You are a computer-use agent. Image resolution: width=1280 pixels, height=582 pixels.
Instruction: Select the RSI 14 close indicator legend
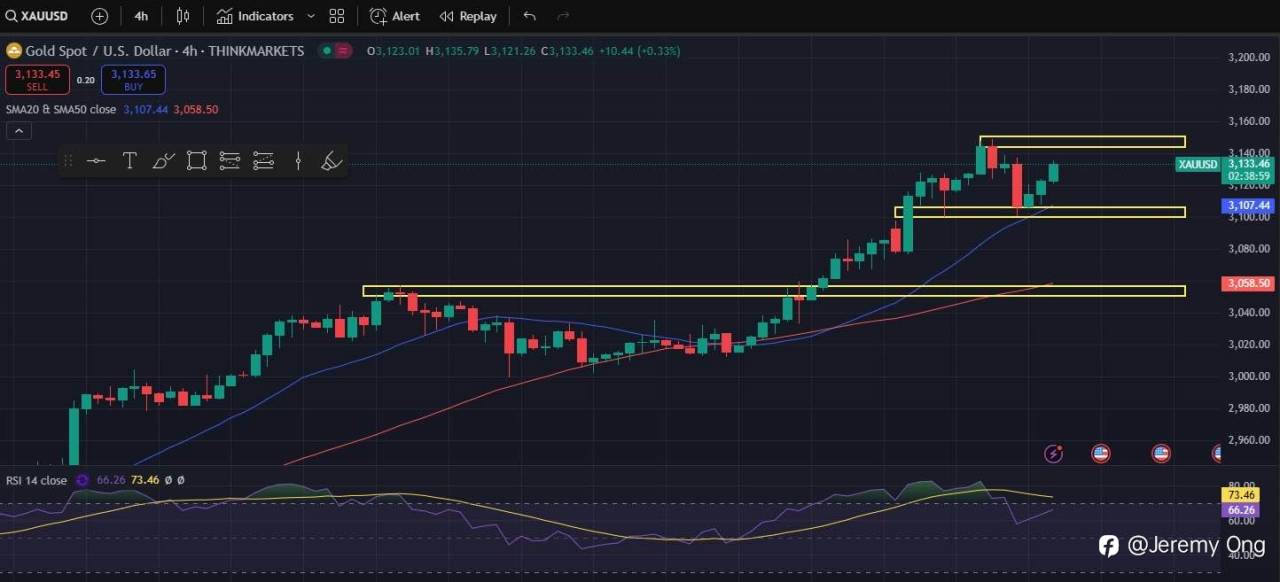click(x=37, y=480)
